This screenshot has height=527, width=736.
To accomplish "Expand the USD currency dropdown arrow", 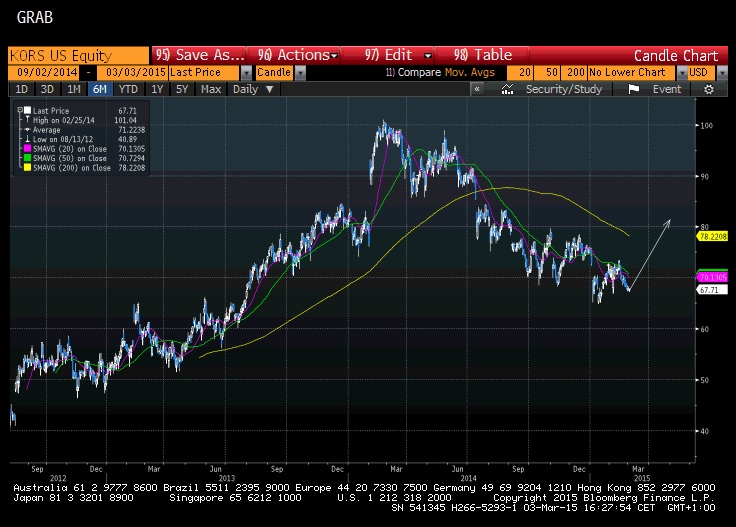I will click(722, 73).
